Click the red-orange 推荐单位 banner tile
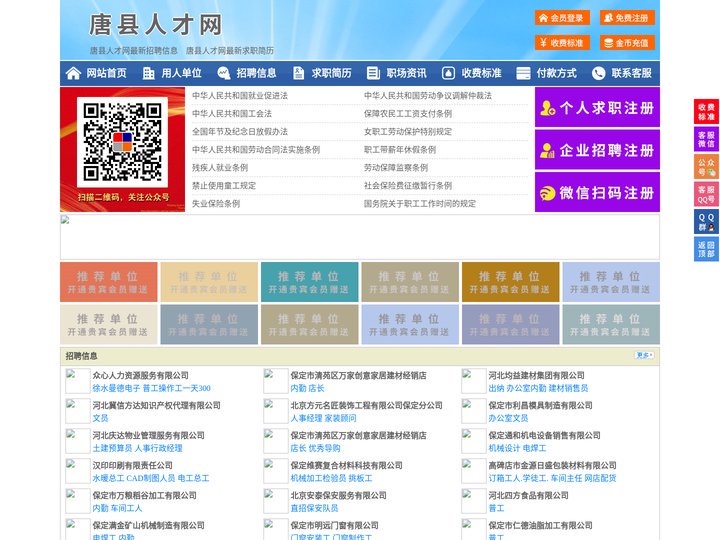Screen dimensions: 720x540 point(108,282)
